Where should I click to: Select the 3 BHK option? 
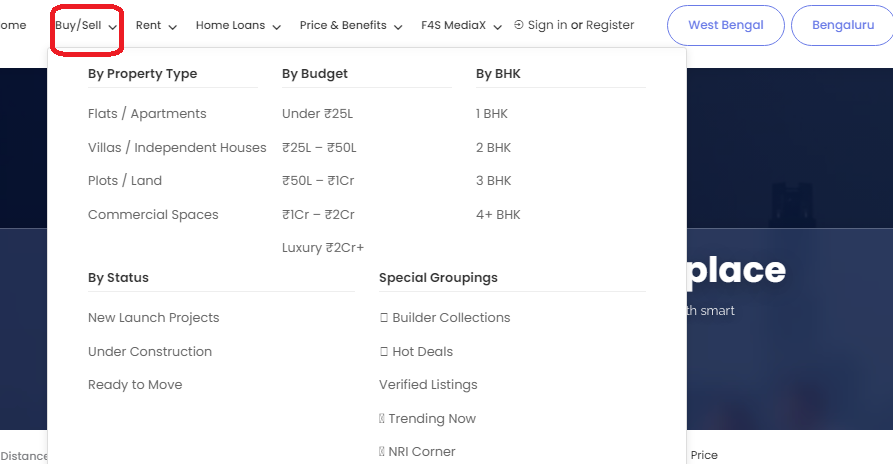(493, 181)
